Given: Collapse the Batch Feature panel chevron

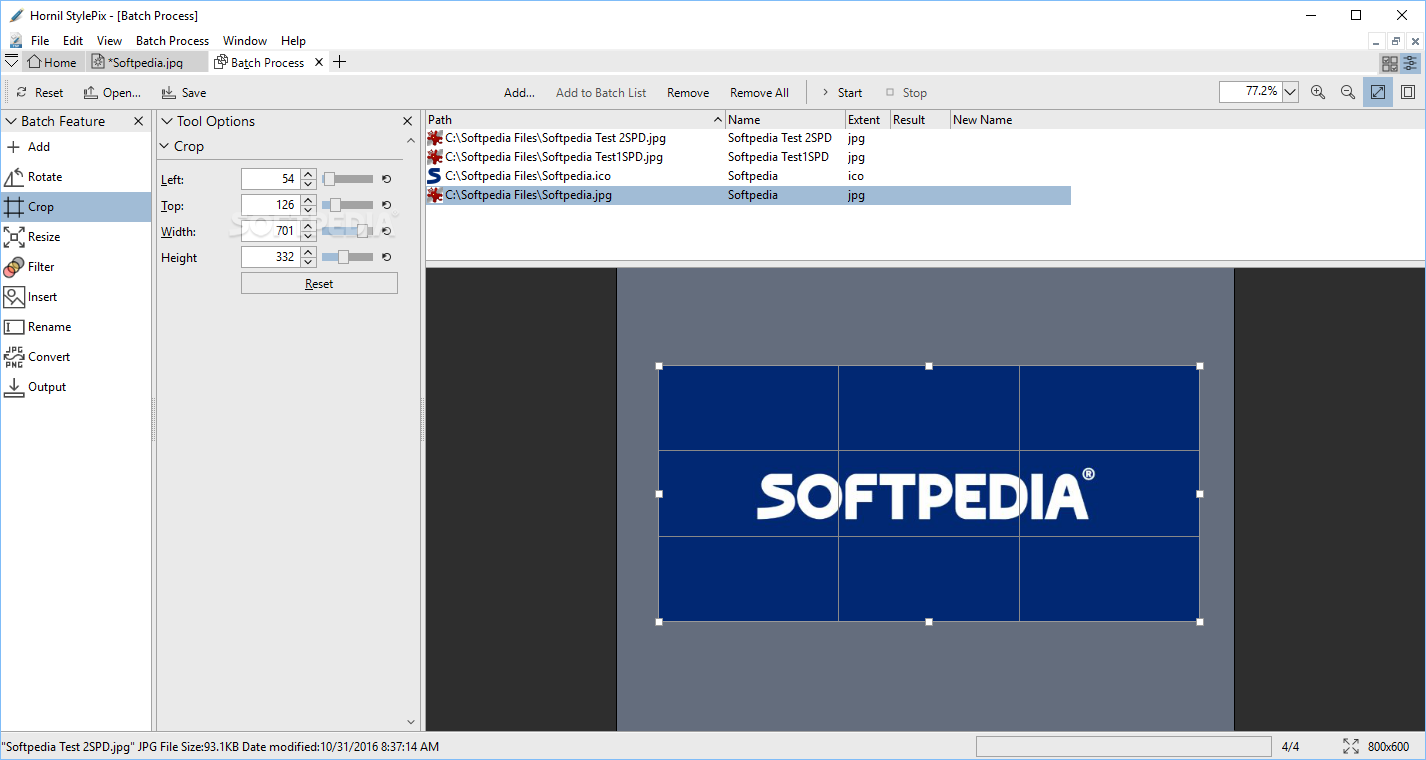Looking at the screenshot, I should 11,121.
